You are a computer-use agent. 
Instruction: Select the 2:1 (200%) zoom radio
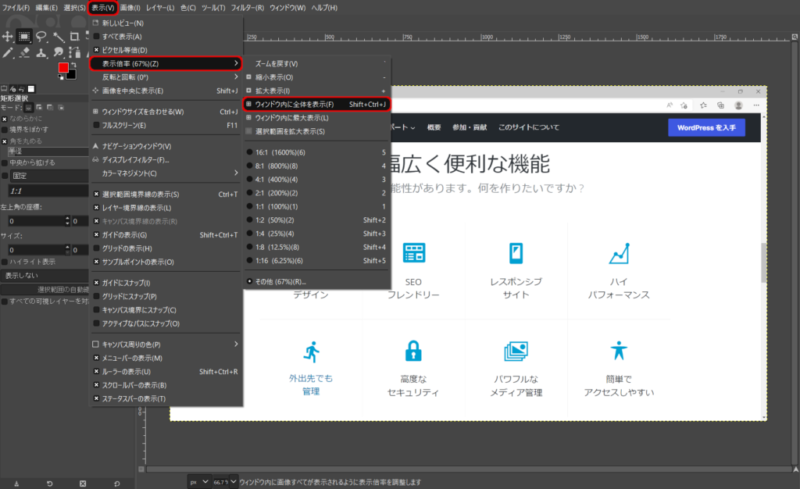point(249,193)
